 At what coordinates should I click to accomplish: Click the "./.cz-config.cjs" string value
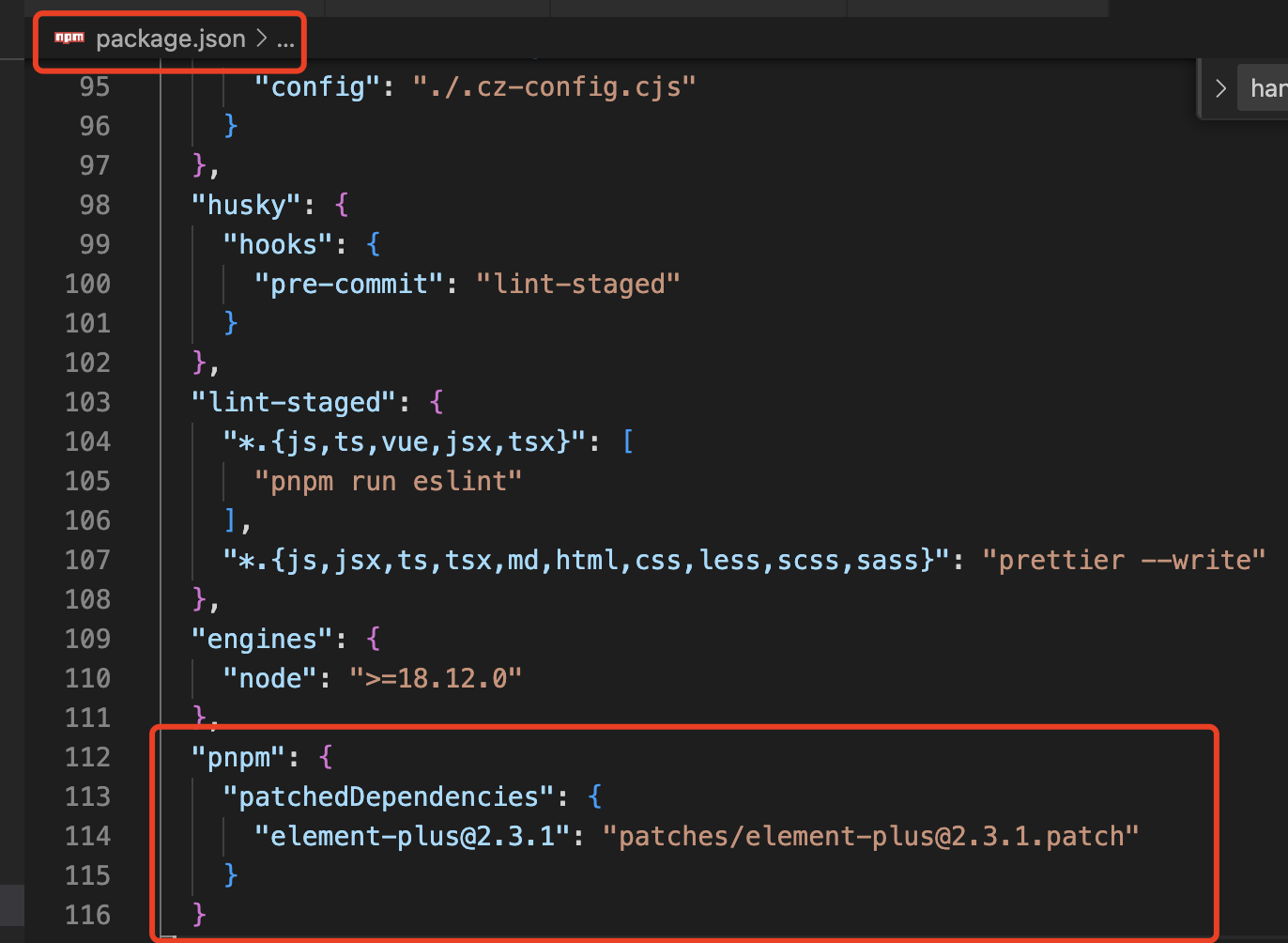pyautogui.click(x=554, y=86)
